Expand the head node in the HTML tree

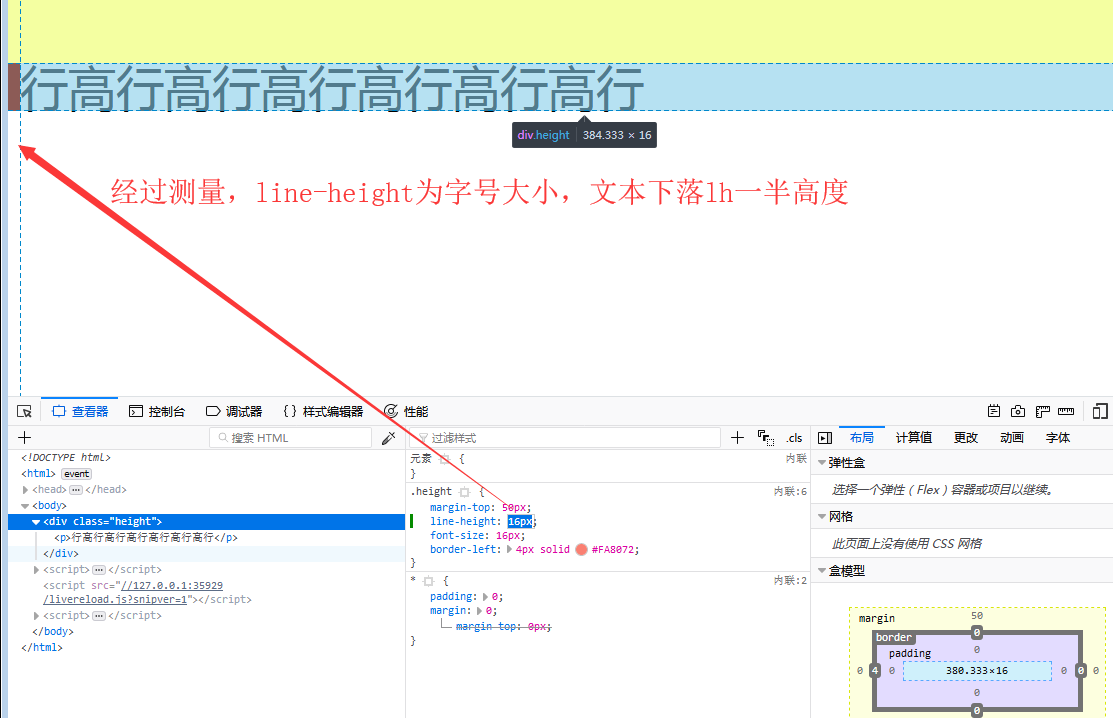click(x=25, y=490)
